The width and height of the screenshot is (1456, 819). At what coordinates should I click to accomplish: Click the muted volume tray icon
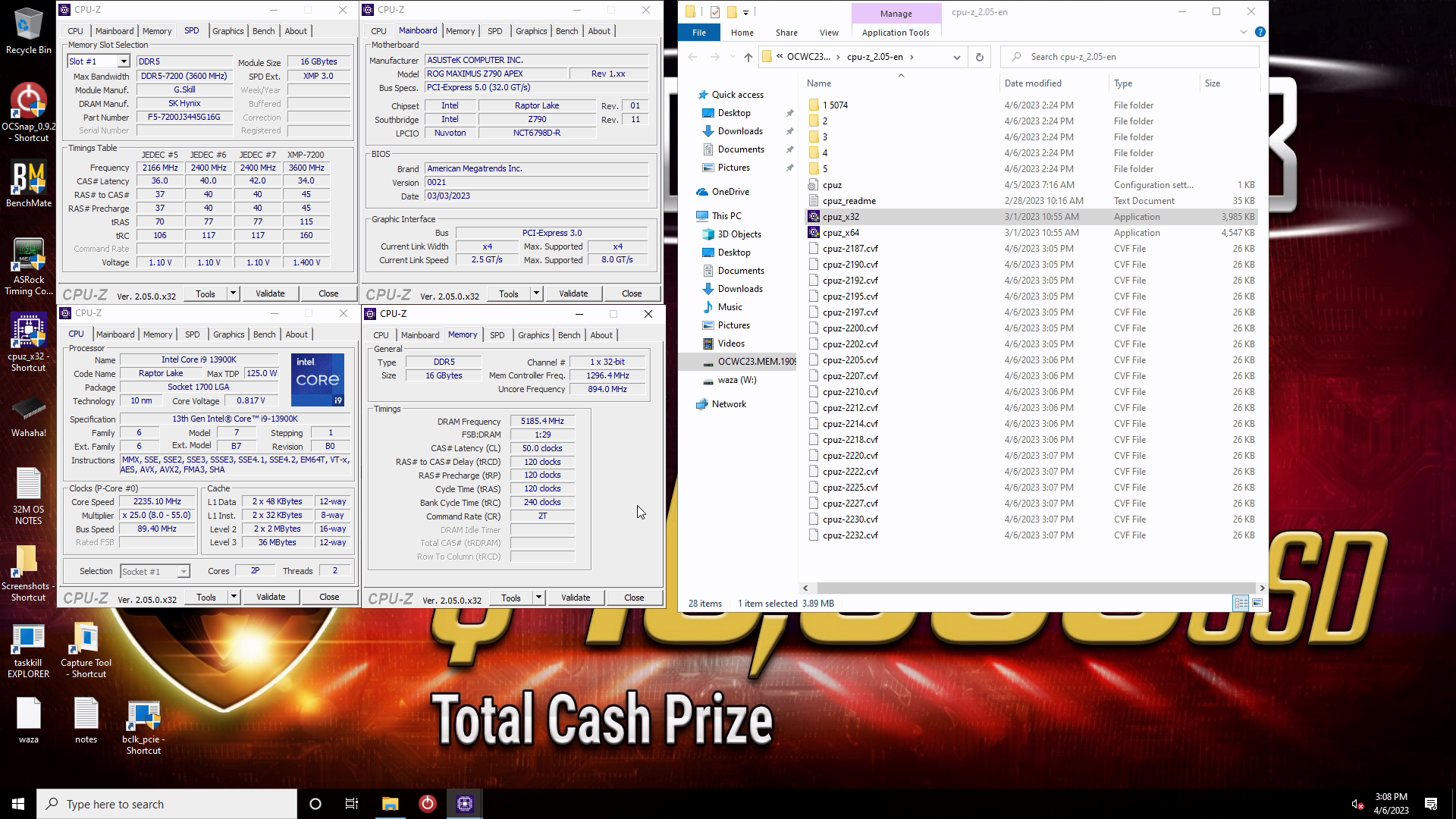click(1357, 804)
